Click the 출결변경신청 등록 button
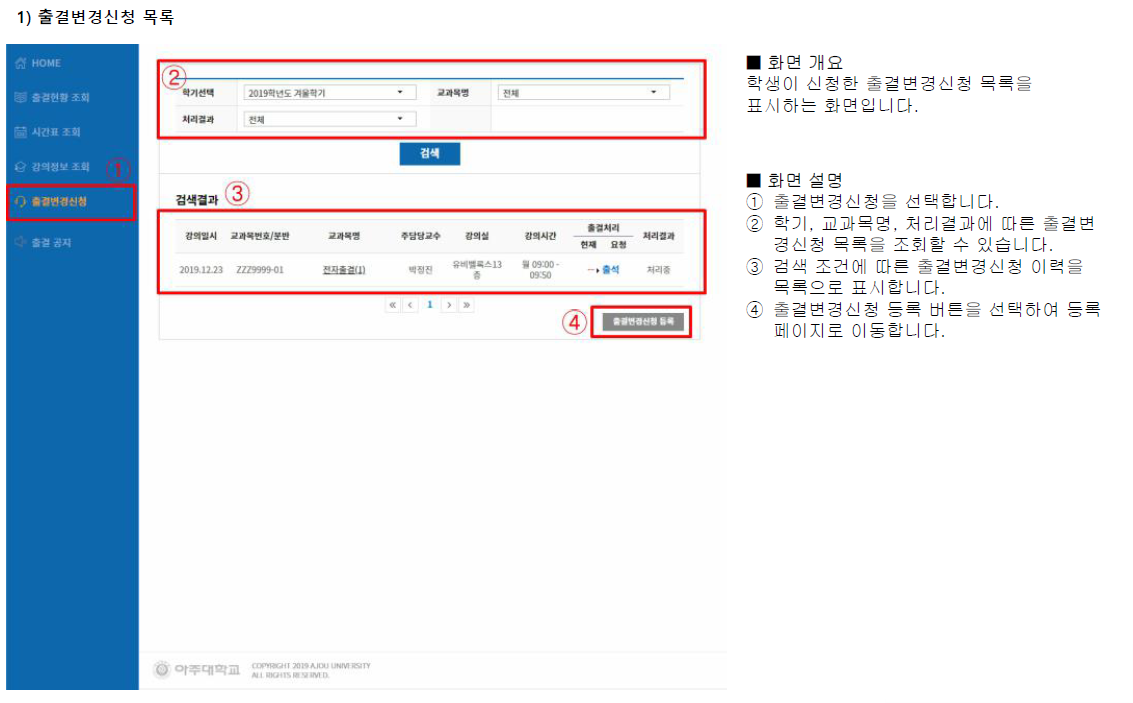This screenshot has width=1133, height=703. point(642,322)
